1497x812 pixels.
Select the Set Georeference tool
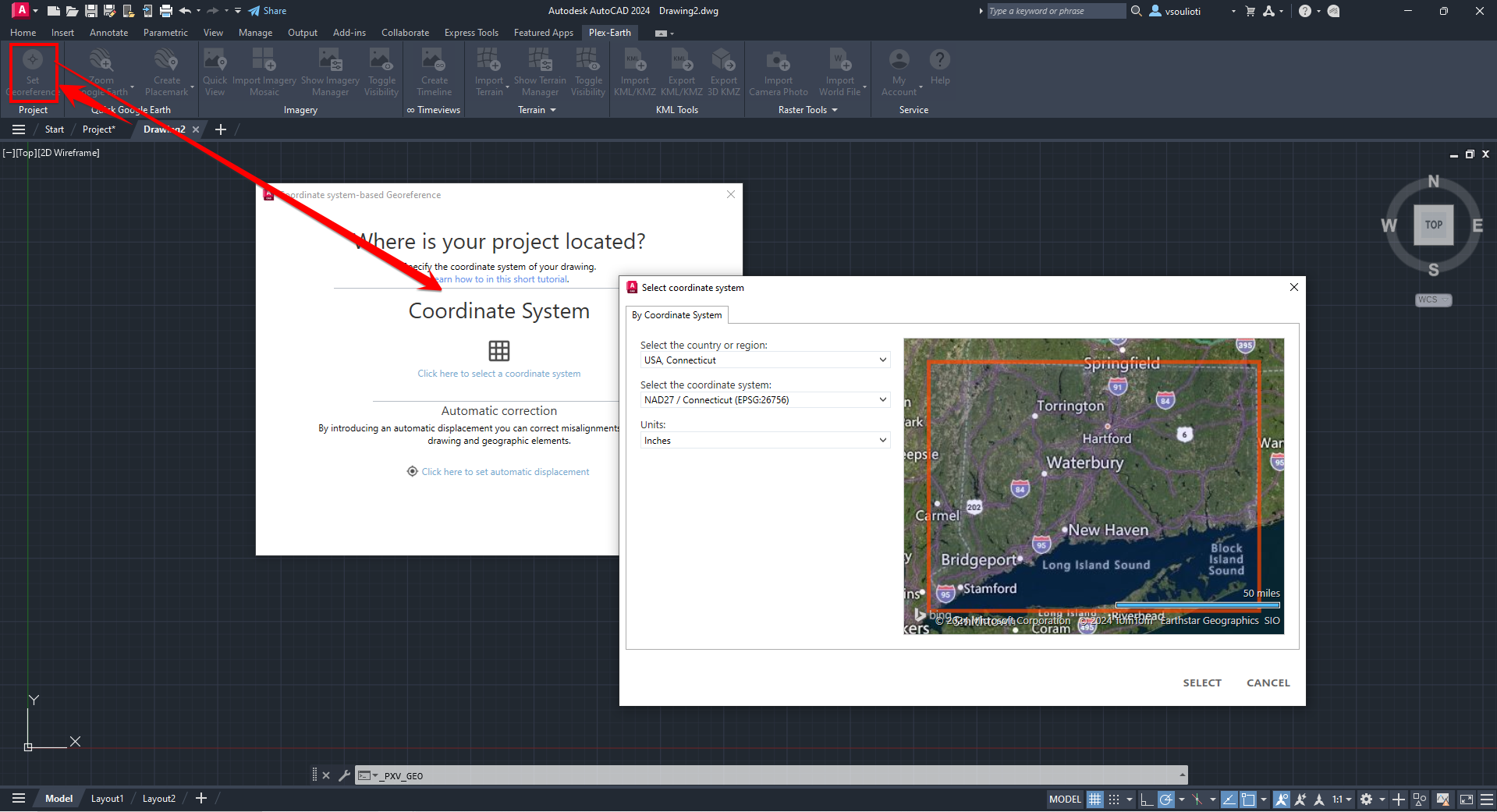tap(32, 71)
